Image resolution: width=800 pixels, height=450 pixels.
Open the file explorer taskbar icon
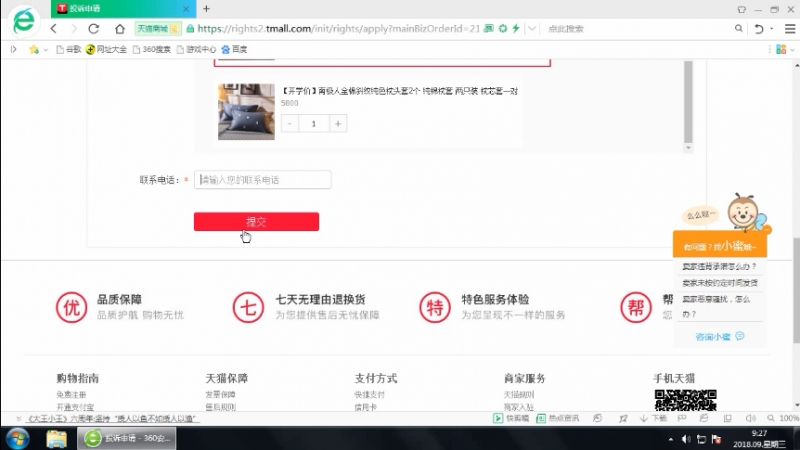pyautogui.click(x=56, y=438)
